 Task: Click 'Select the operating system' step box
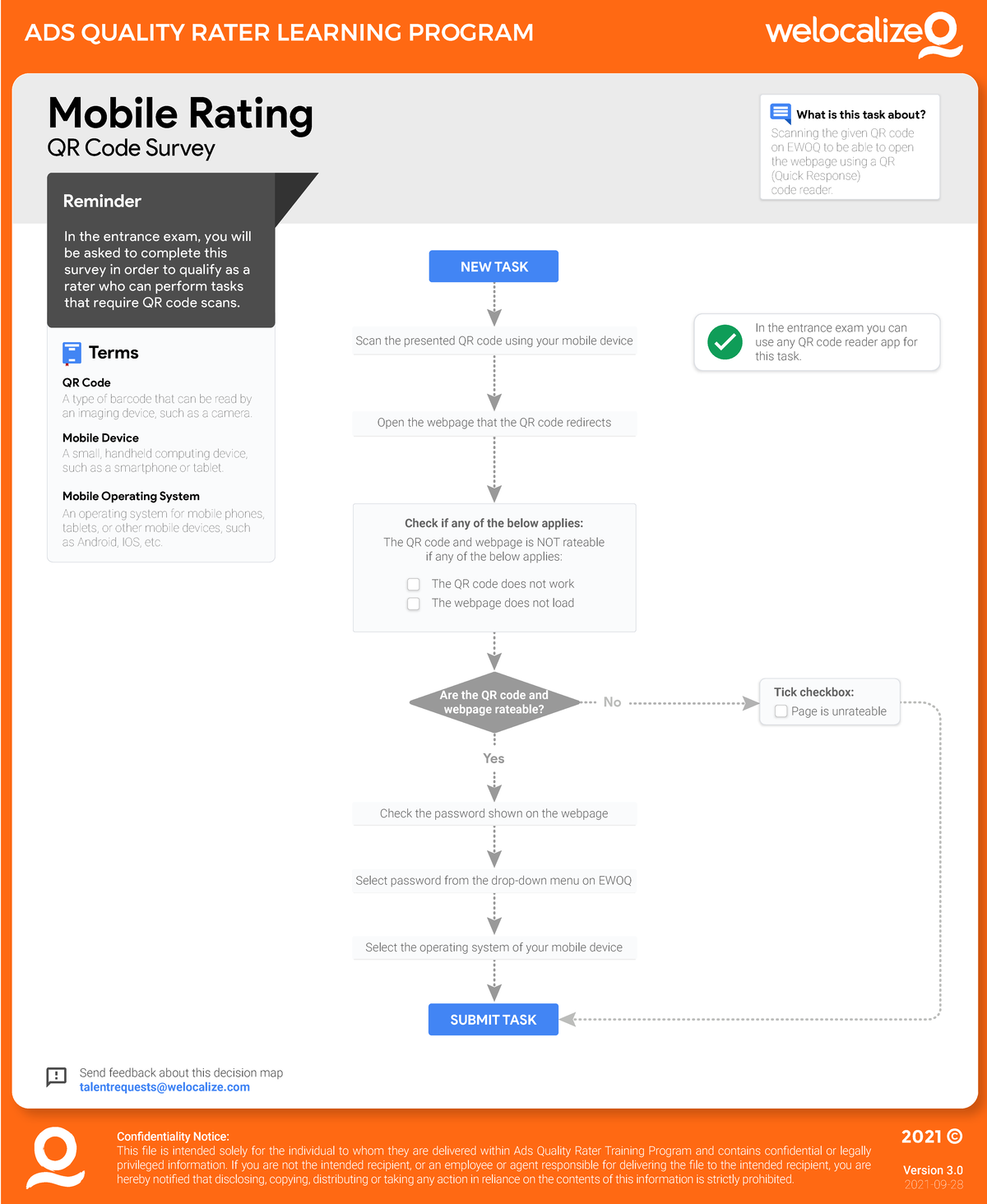493,947
